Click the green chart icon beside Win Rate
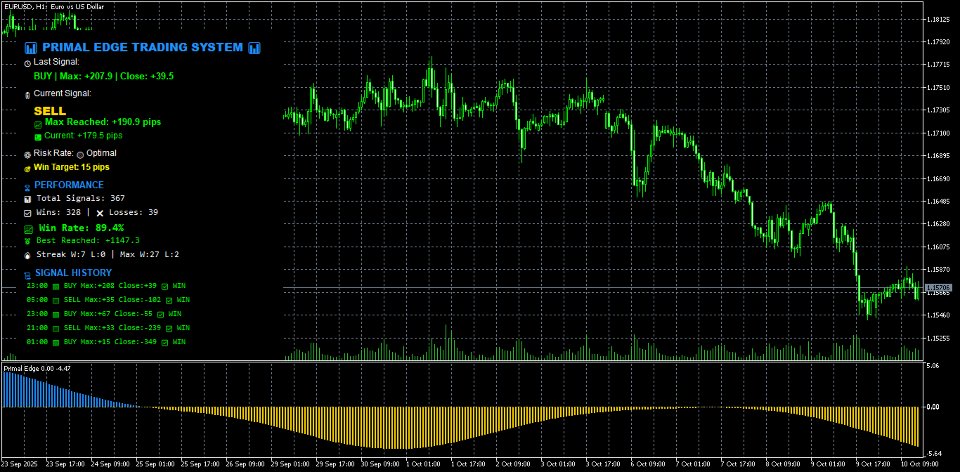Viewport: 960px width, 472px height. (x=28, y=229)
